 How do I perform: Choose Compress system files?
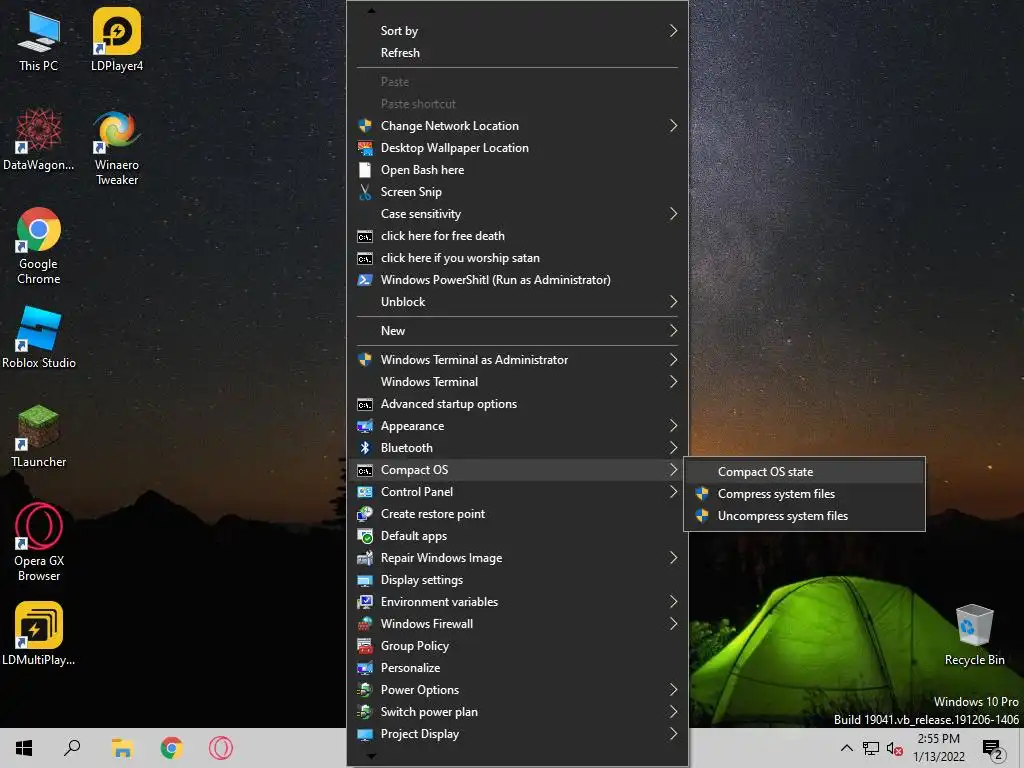[x=805, y=494]
